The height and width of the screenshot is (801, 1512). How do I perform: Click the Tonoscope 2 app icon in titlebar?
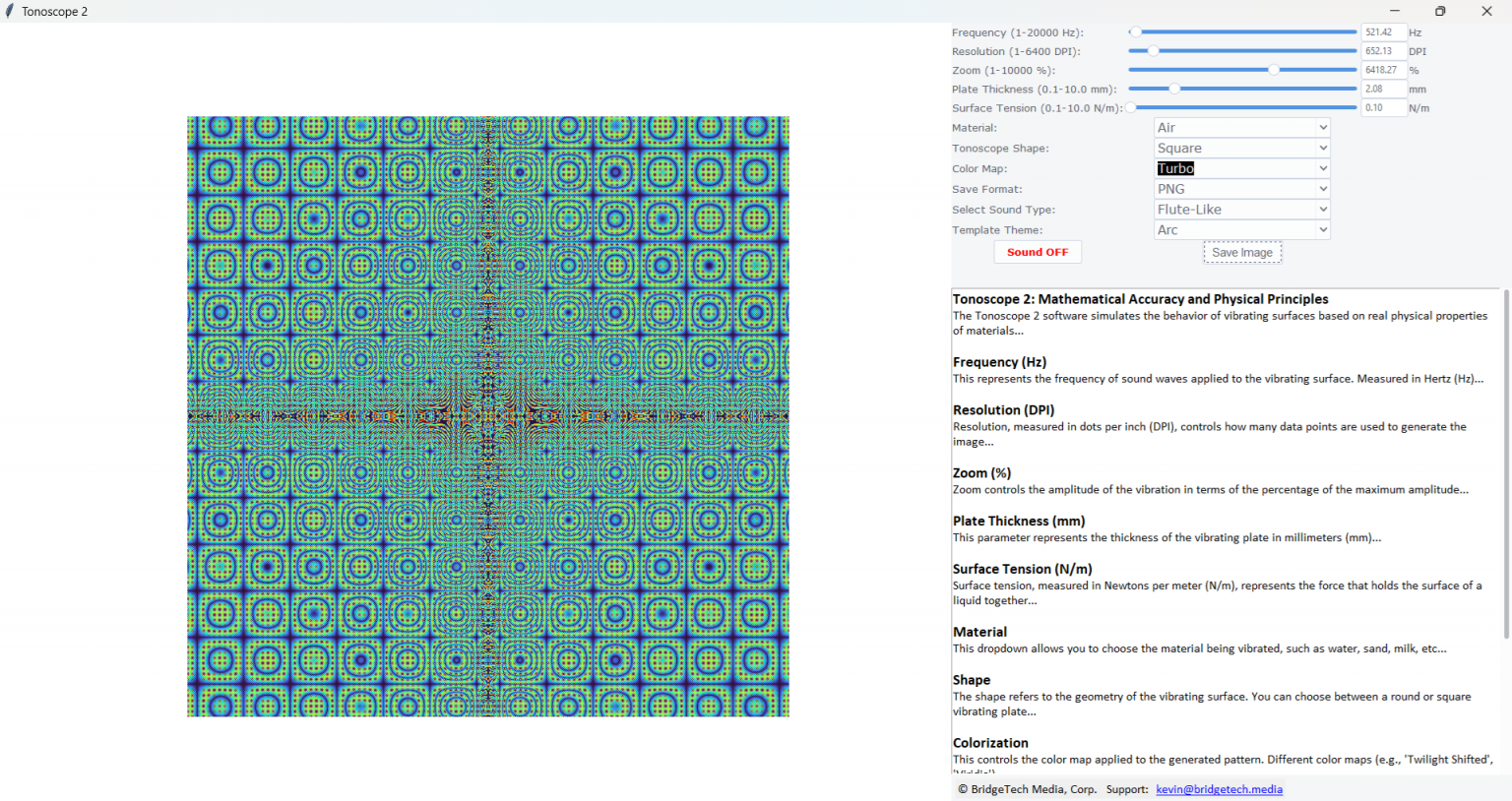tap(11, 11)
